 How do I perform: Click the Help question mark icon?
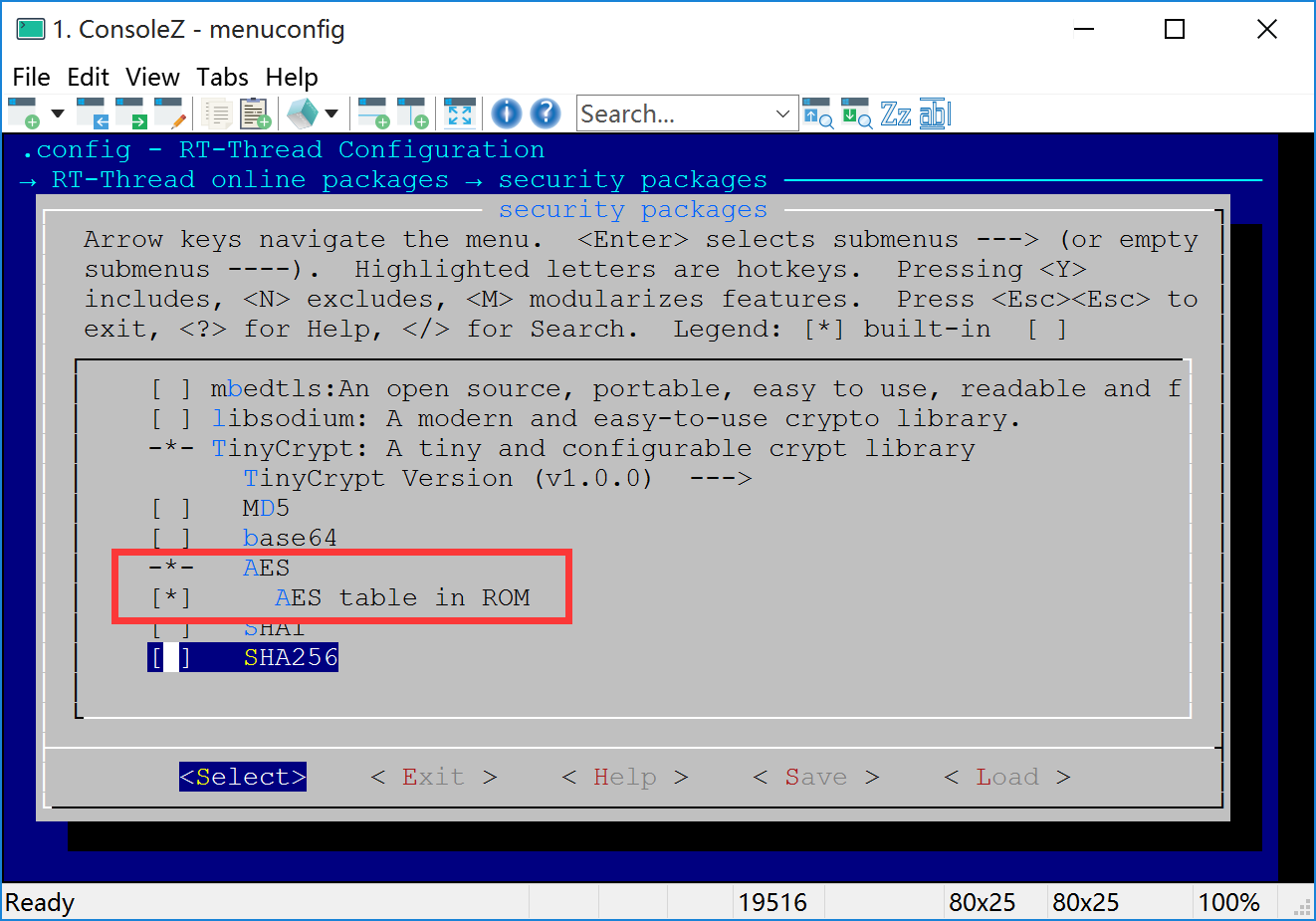tap(546, 114)
